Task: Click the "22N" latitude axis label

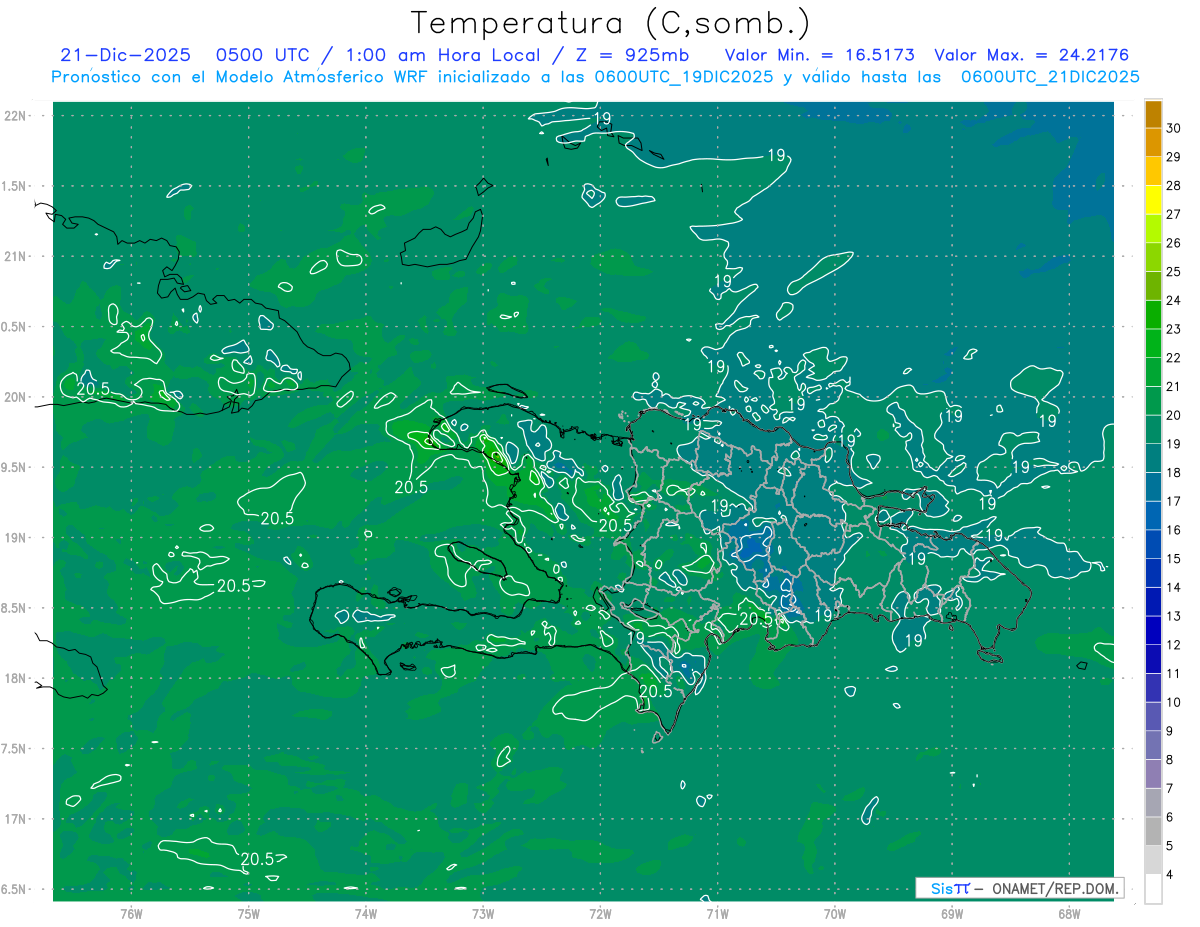Action: click(17, 116)
